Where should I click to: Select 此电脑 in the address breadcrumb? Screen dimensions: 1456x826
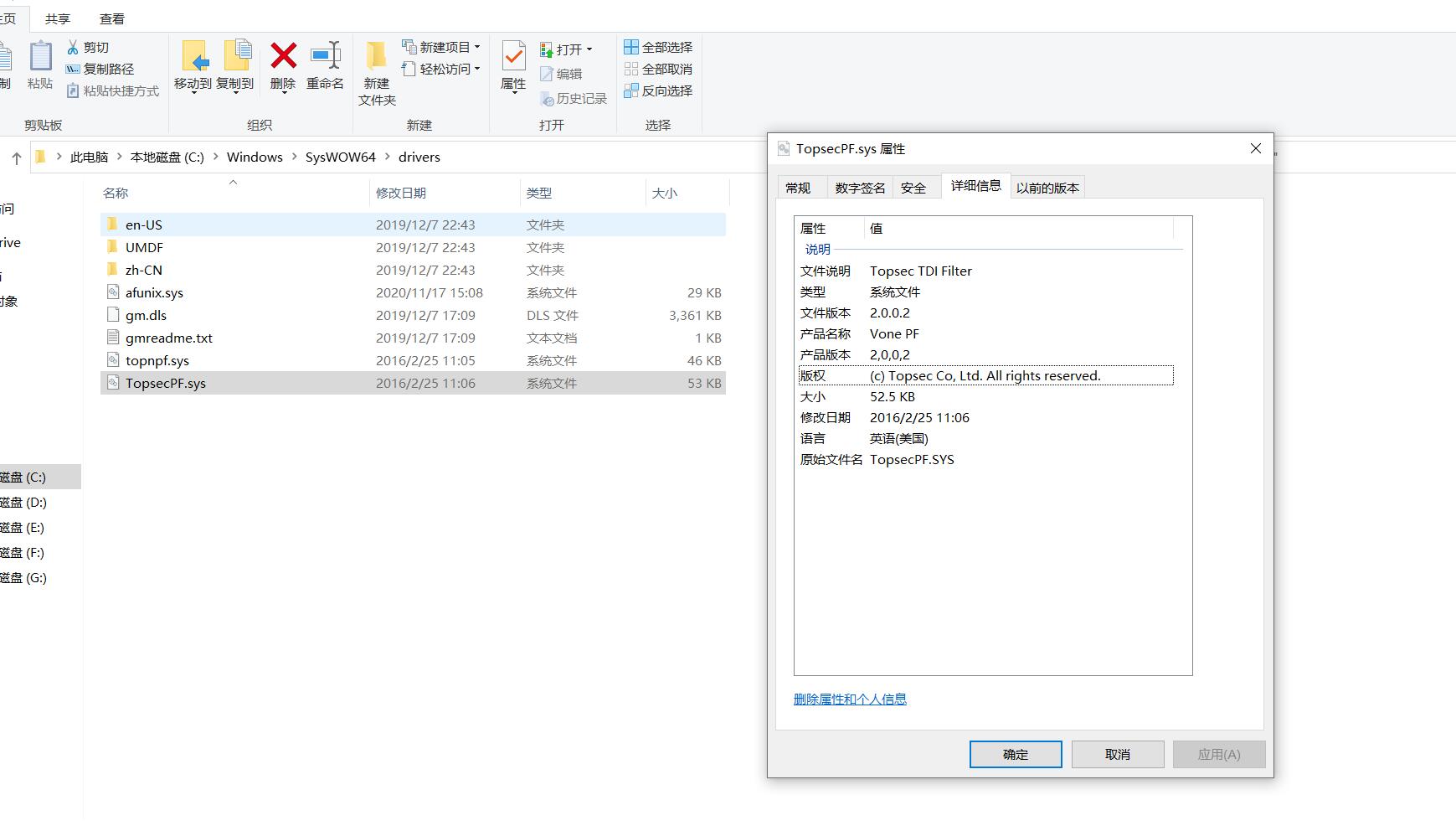pyautogui.click(x=90, y=157)
